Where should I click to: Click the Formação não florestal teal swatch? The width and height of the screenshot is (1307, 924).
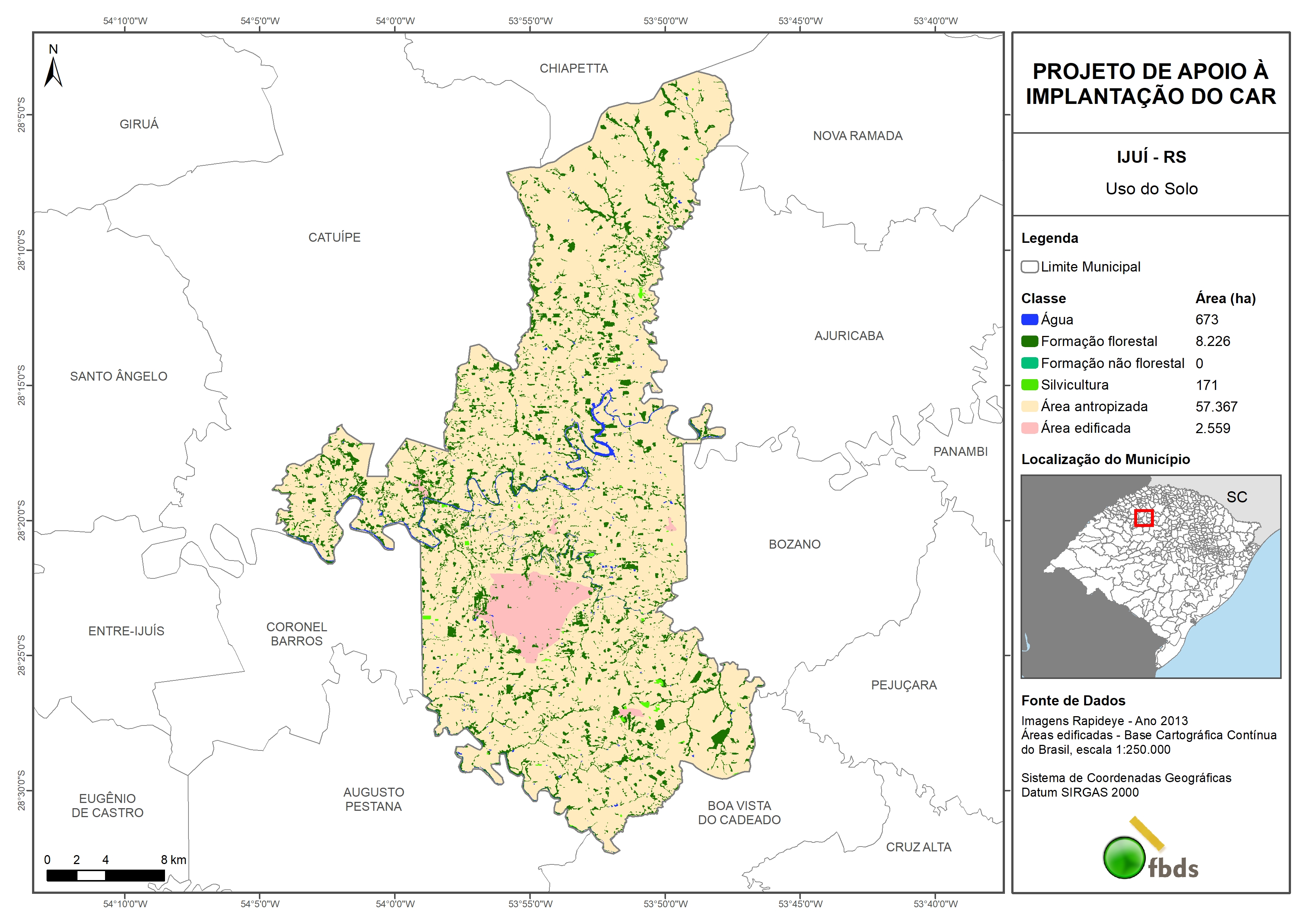[x=1029, y=363]
